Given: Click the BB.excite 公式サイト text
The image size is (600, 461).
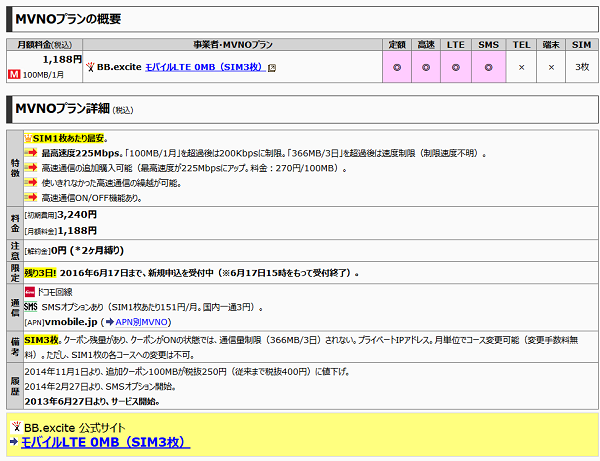Looking at the screenshot, I should 75,427.
